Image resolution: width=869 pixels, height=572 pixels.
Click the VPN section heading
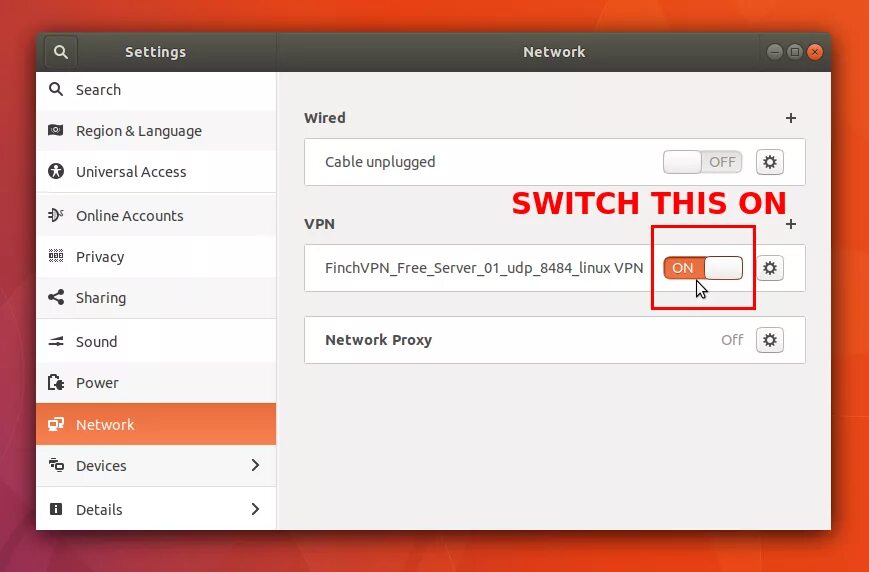(319, 224)
